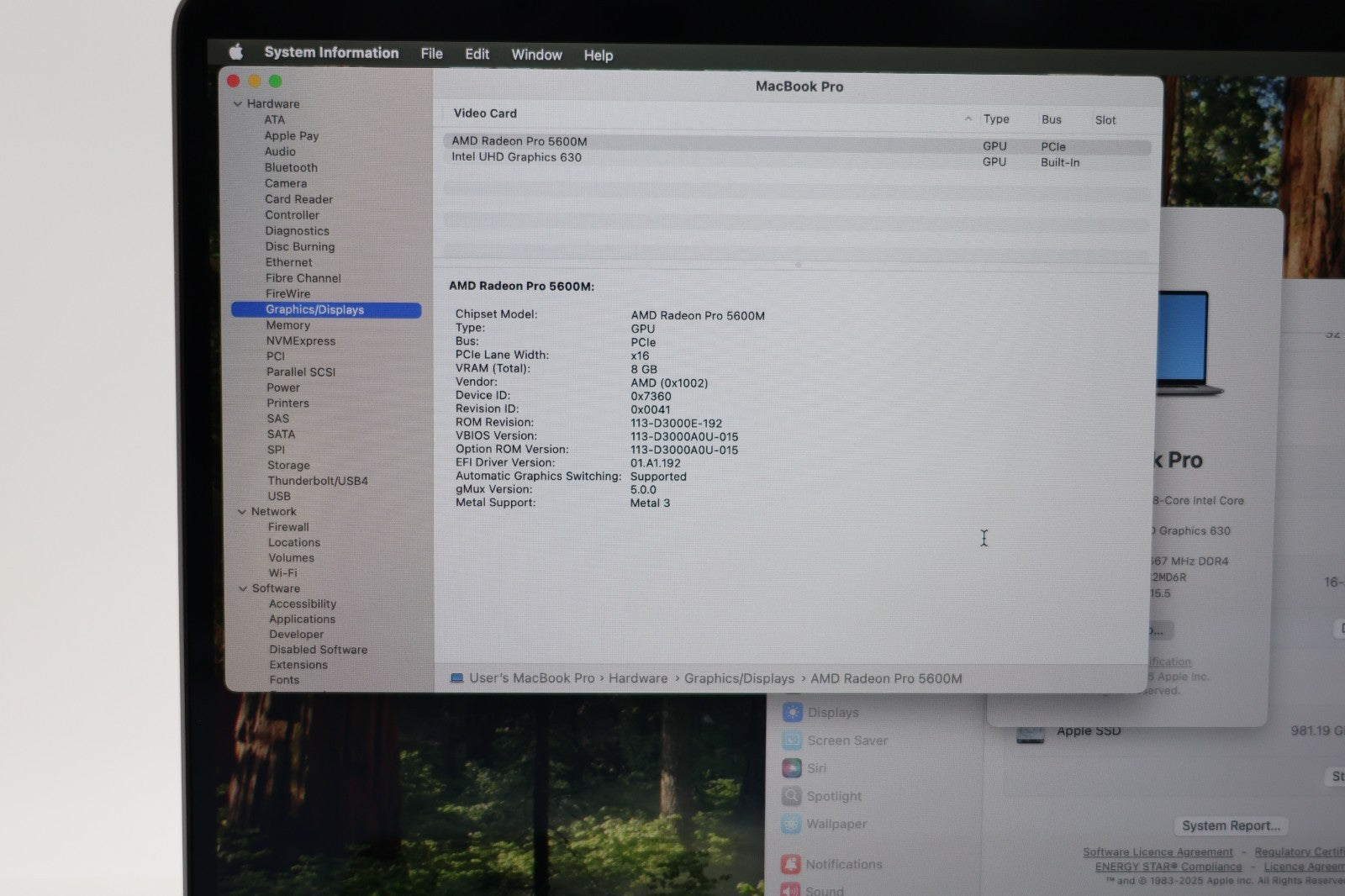
Task: Click Hardware in the bottom path bar
Action: tap(638, 679)
